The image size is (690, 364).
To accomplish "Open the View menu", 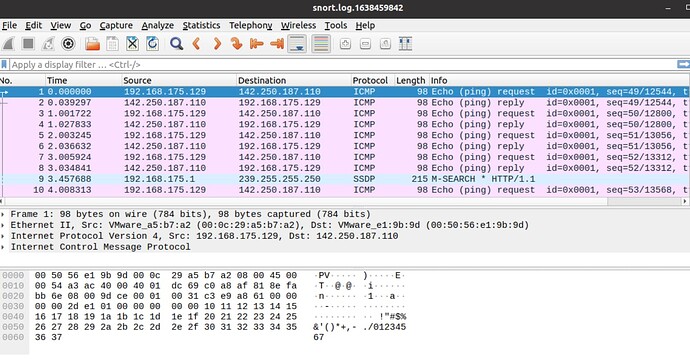I will point(60,26).
